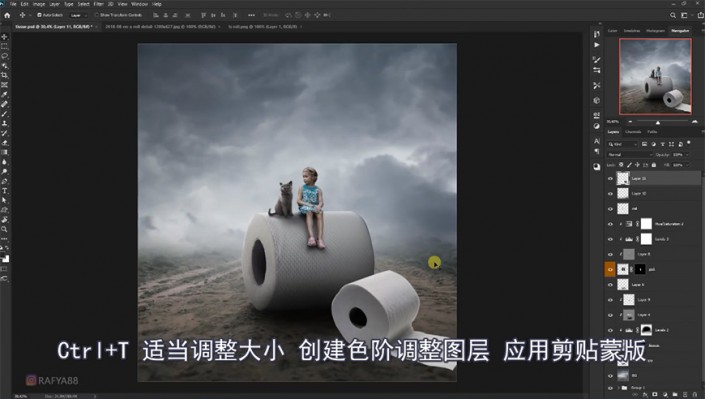The width and height of the screenshot is (705, 399).
Task: Open the File menu
Action: (x=13, y=4)
